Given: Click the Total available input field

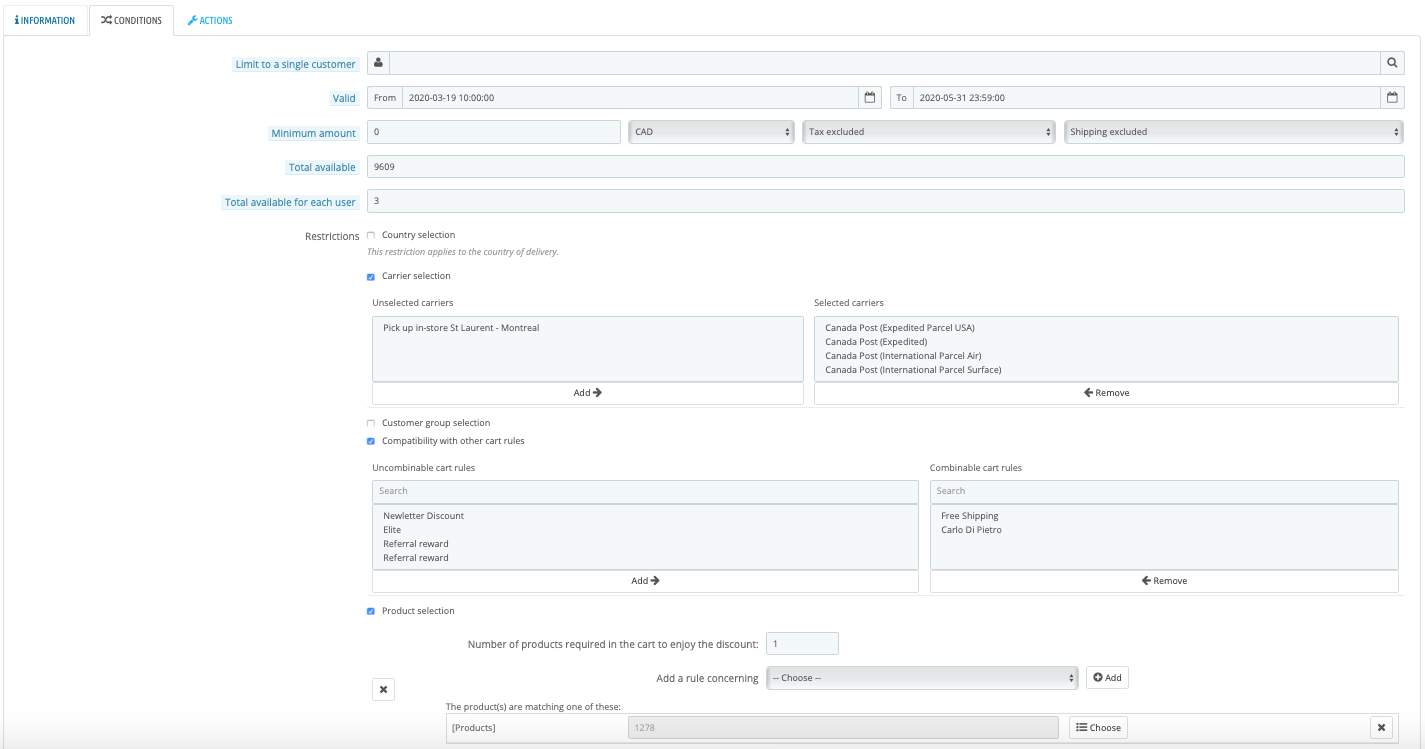Looking at the screenshot, I should [x=886, y=167].
